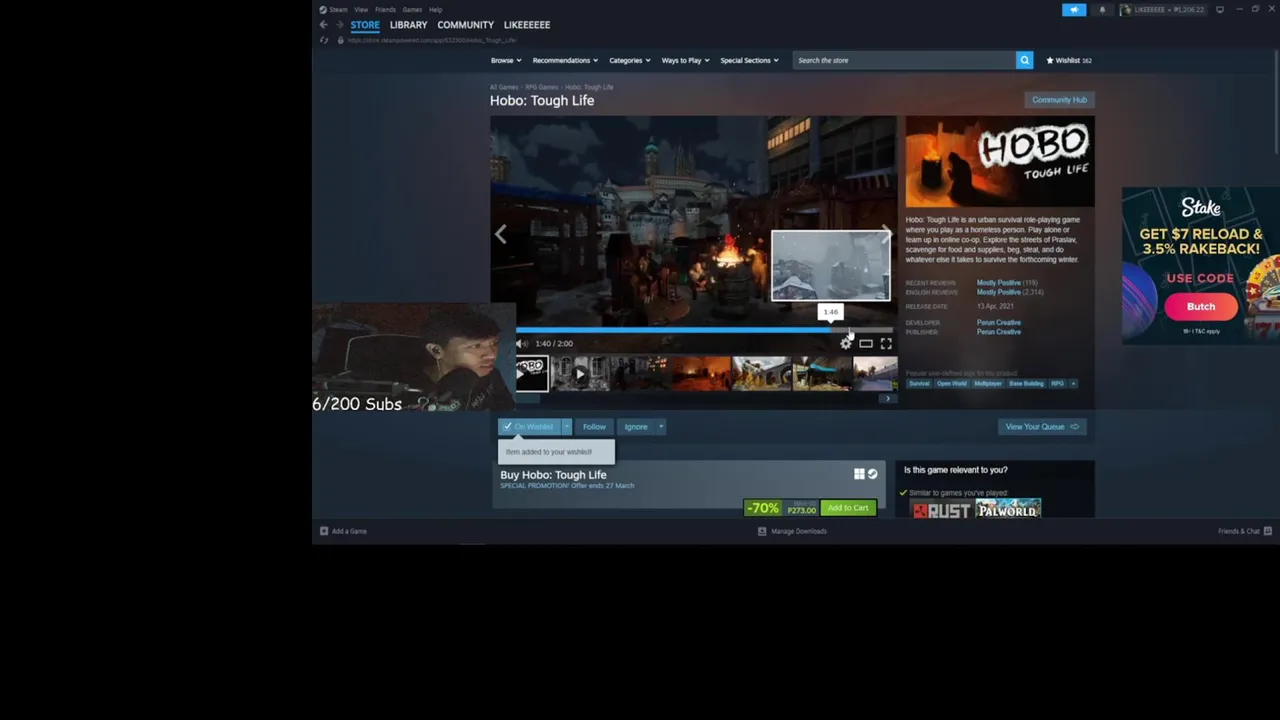Open the Help menu
Viewport: 1280px width, 720px height.
pyautogui.click(x=435, y=10)
